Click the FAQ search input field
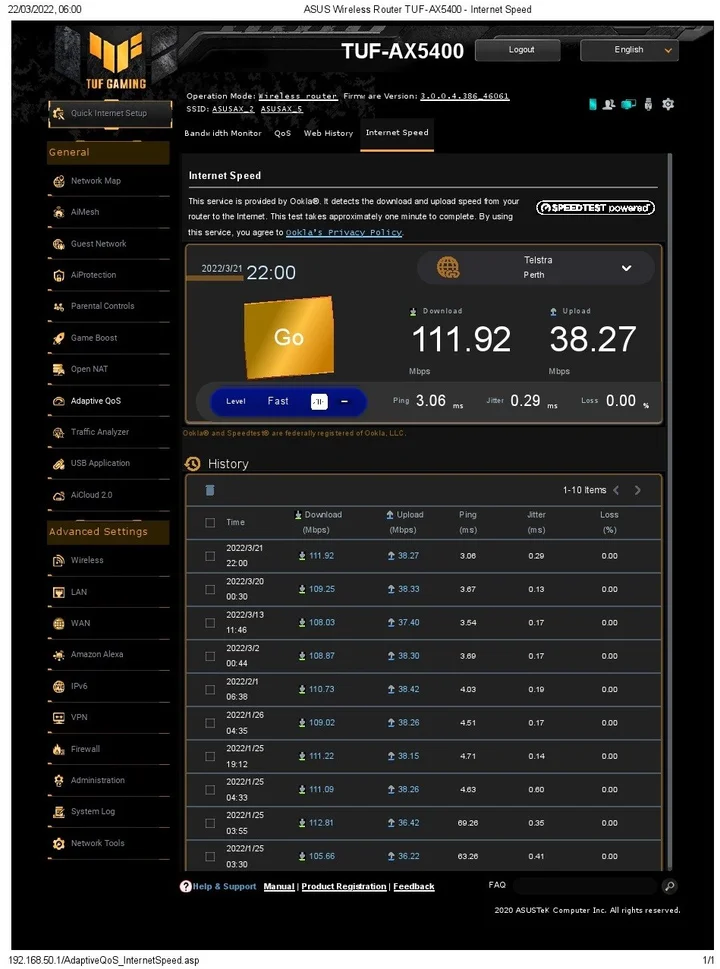 click(x=585, y=886)
